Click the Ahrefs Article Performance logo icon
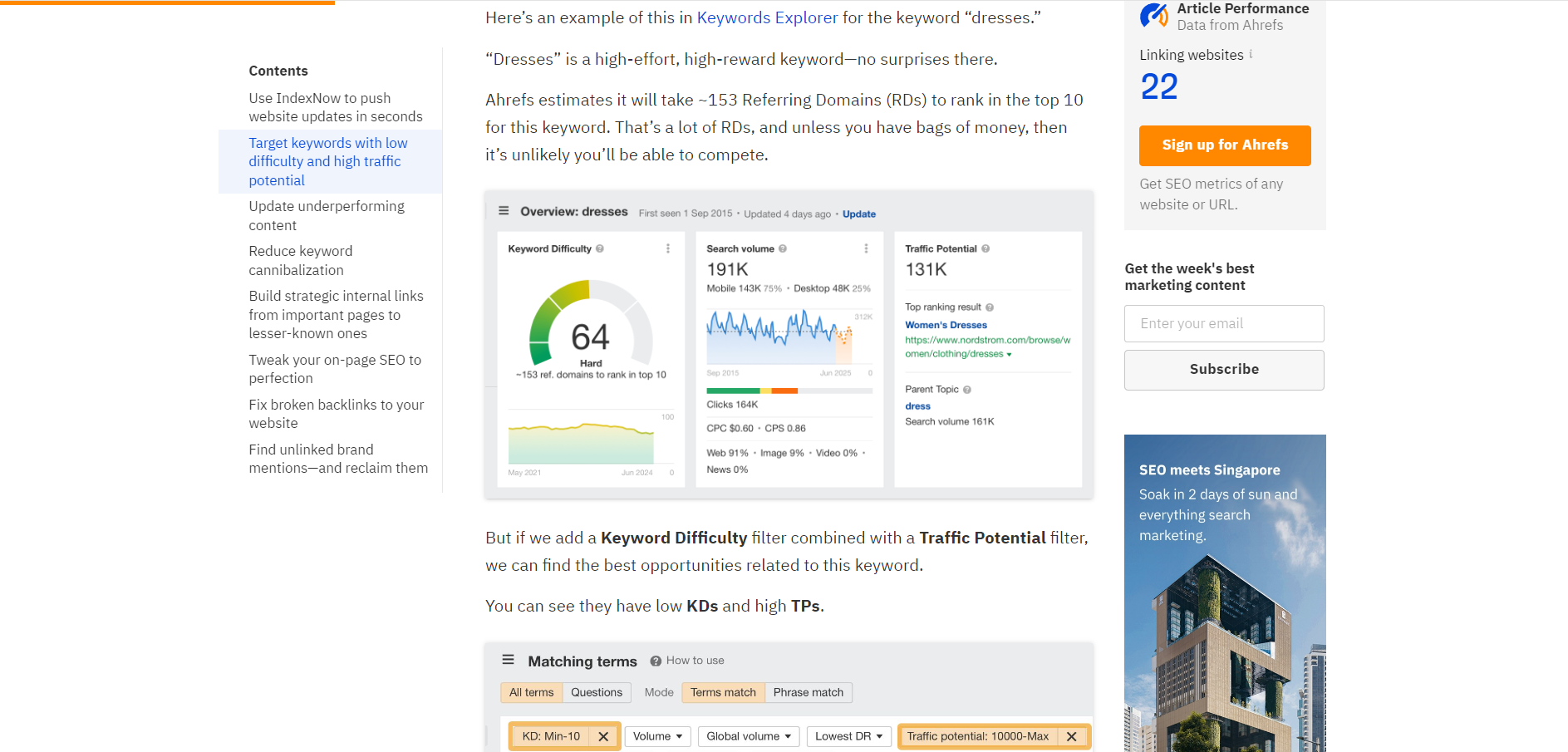 pos(1153,15)
